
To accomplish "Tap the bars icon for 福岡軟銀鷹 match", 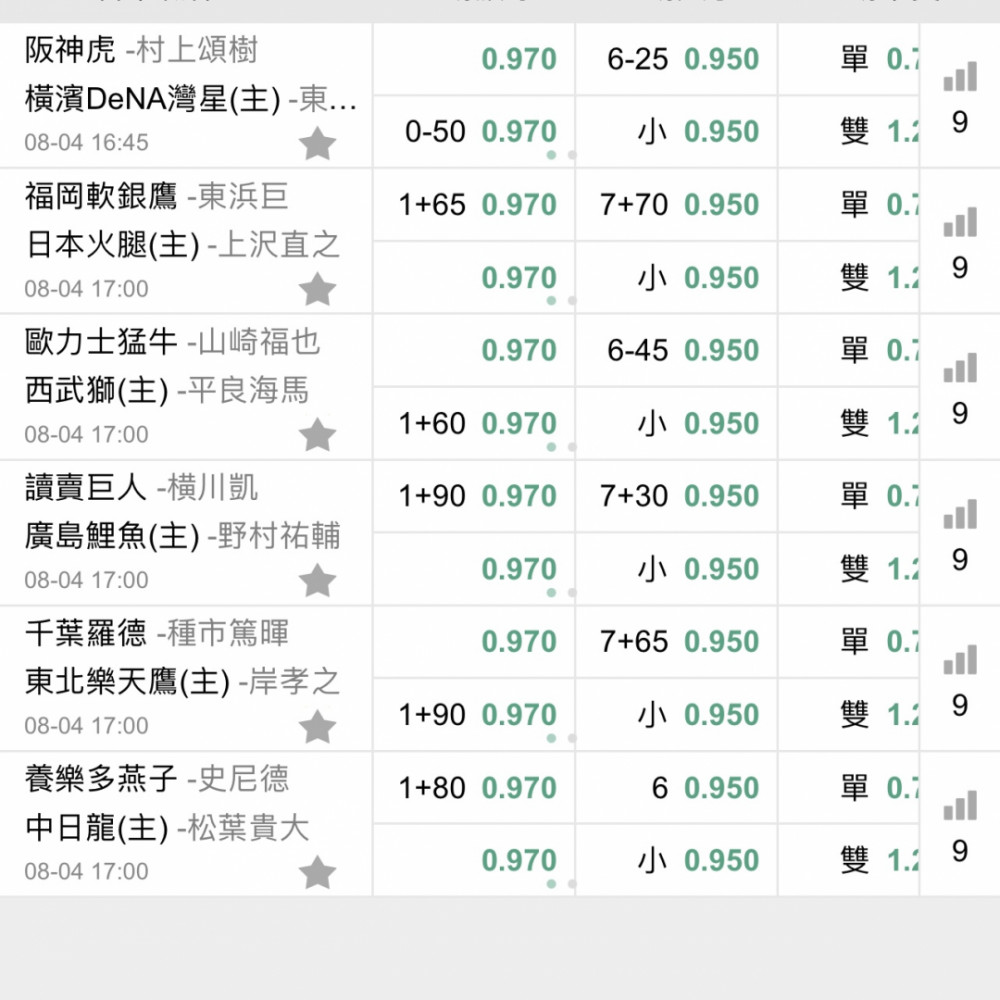I will [960, 222].
